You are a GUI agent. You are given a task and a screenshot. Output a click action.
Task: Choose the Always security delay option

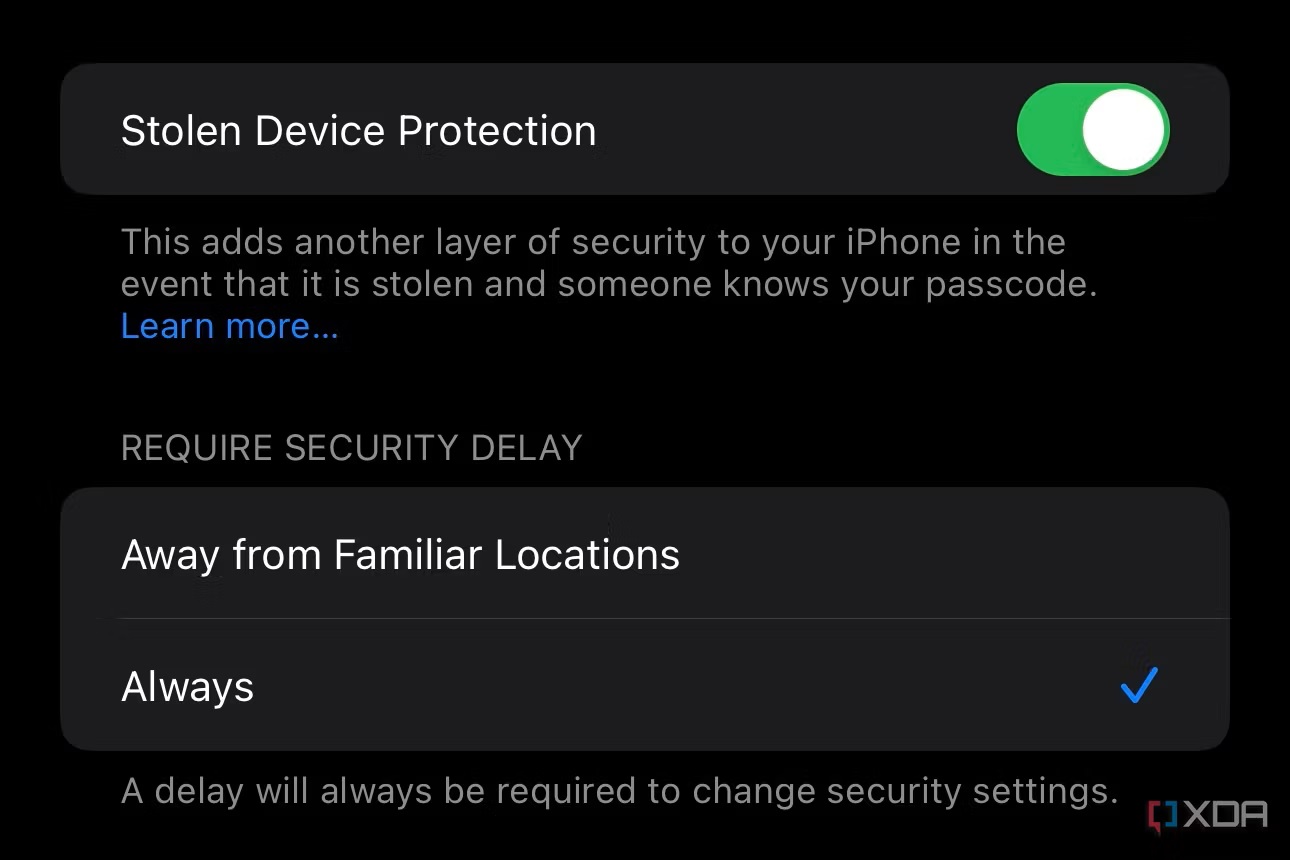point(644,686)
